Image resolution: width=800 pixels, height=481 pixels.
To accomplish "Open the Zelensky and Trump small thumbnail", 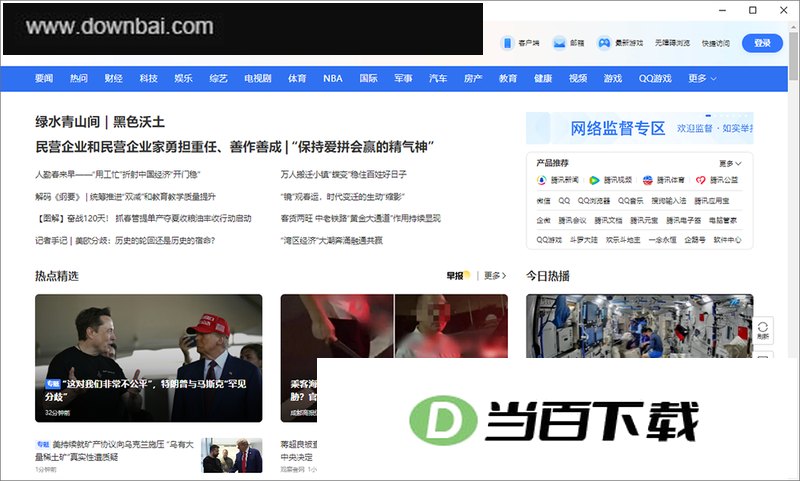I will click(x=232, y=455).
